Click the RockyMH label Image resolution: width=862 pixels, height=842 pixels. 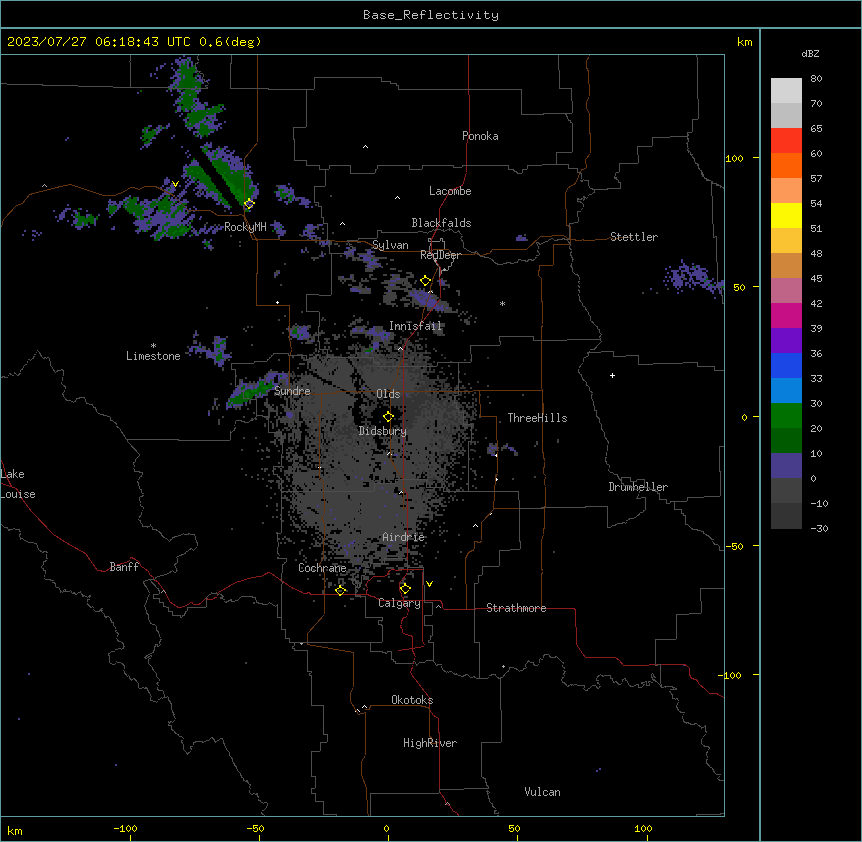point(245,227)
